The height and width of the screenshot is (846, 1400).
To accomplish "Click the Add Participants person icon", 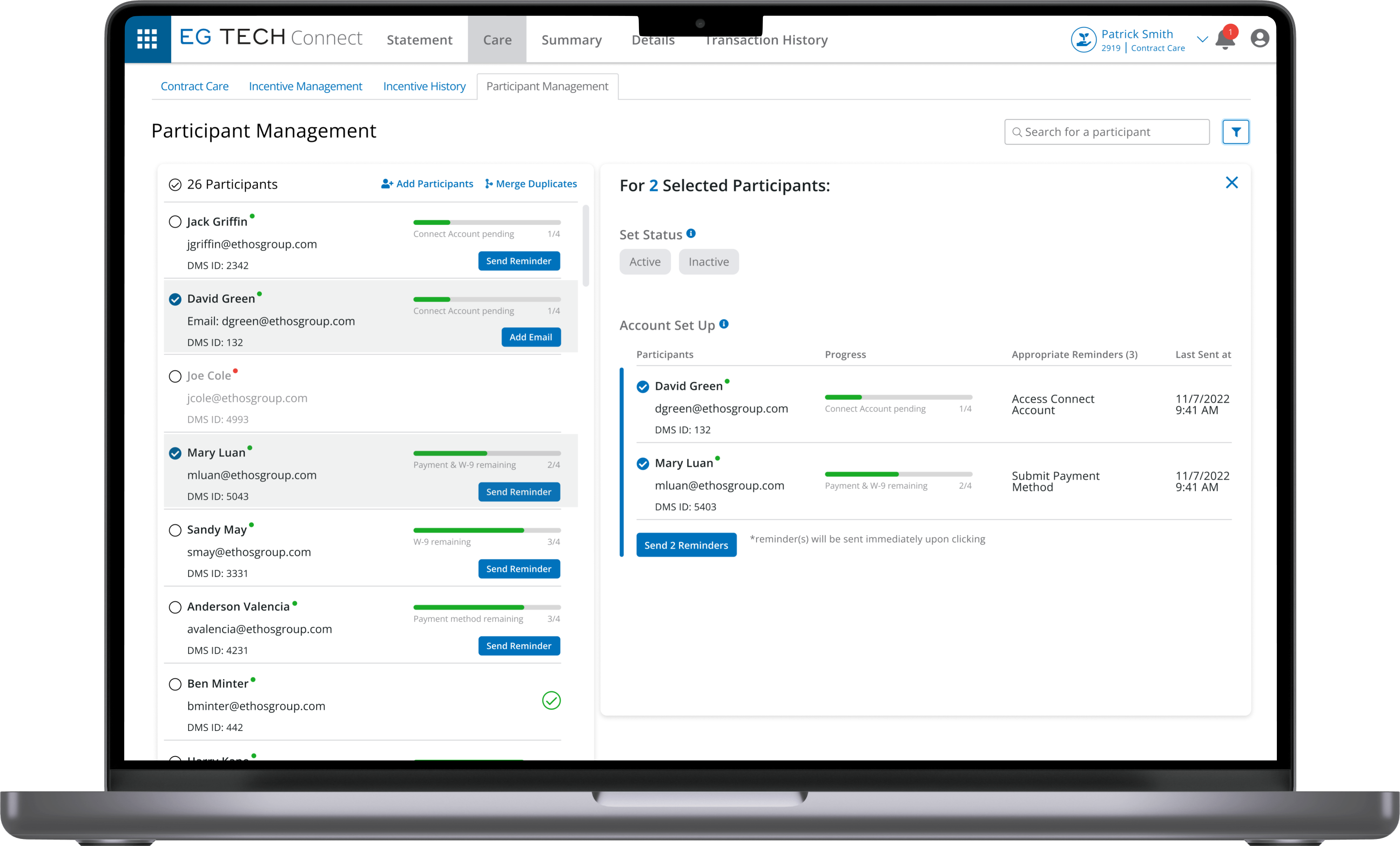I will pyautogui.click(x=387, y=183).
